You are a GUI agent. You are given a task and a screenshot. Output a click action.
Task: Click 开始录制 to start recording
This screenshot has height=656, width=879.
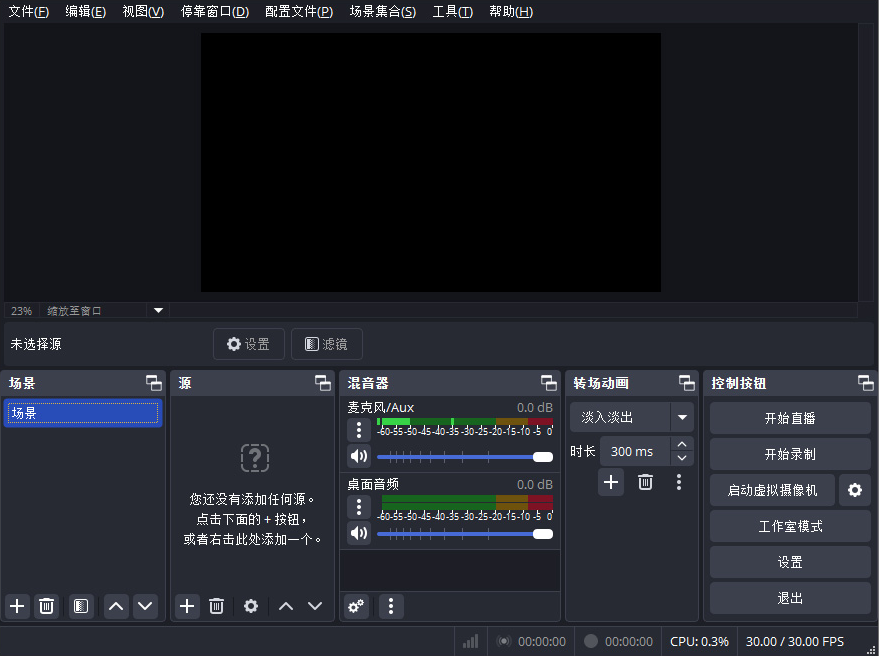[x=789, y=453]
